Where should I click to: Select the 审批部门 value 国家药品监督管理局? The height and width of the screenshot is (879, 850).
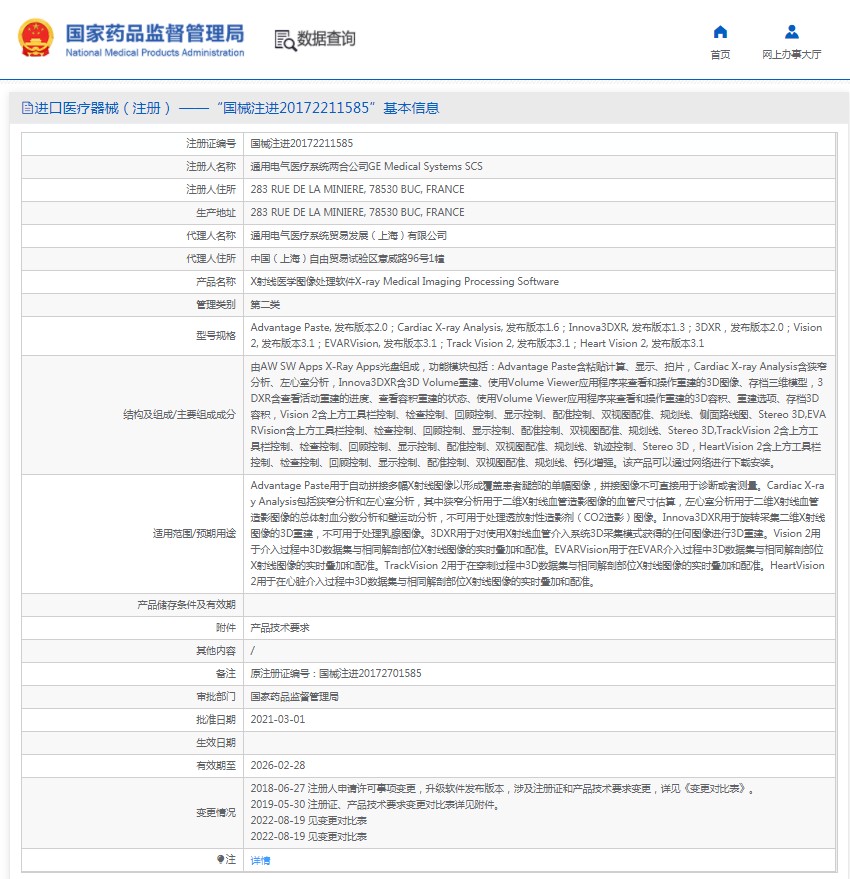pos(294,697)
